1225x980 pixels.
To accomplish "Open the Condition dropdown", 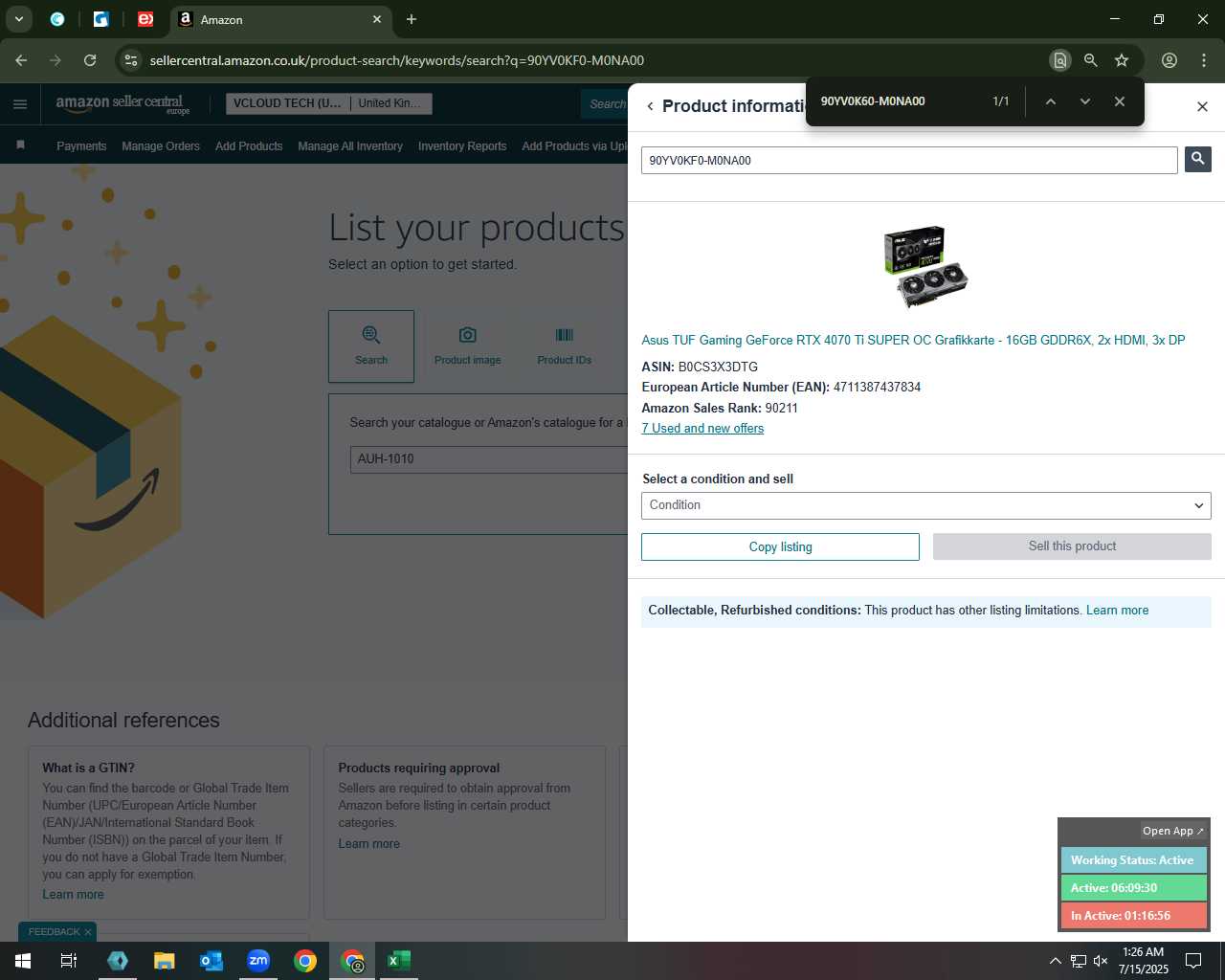I will (925, 505).
